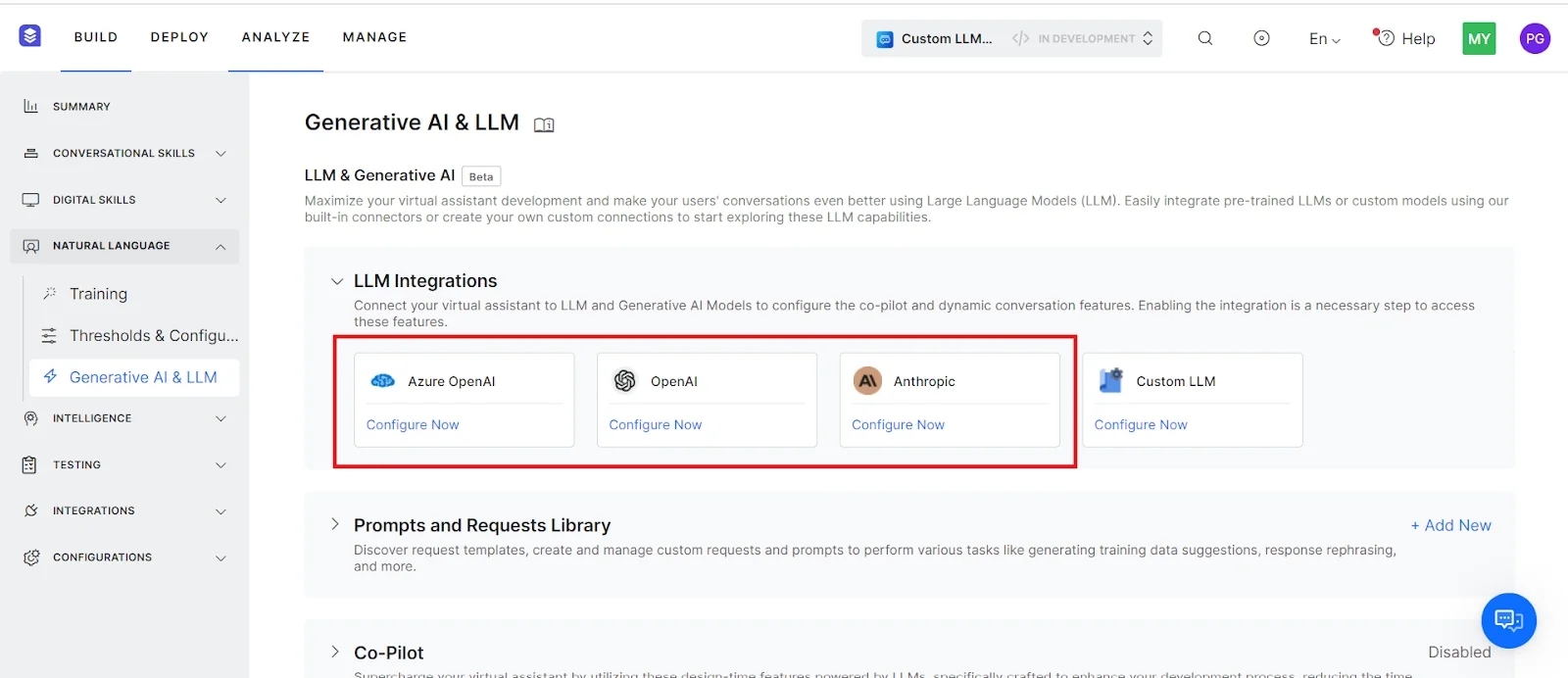Screen dimensions: 1568x678
Task: Open the documentation book icon beside title
Action: 544,124
